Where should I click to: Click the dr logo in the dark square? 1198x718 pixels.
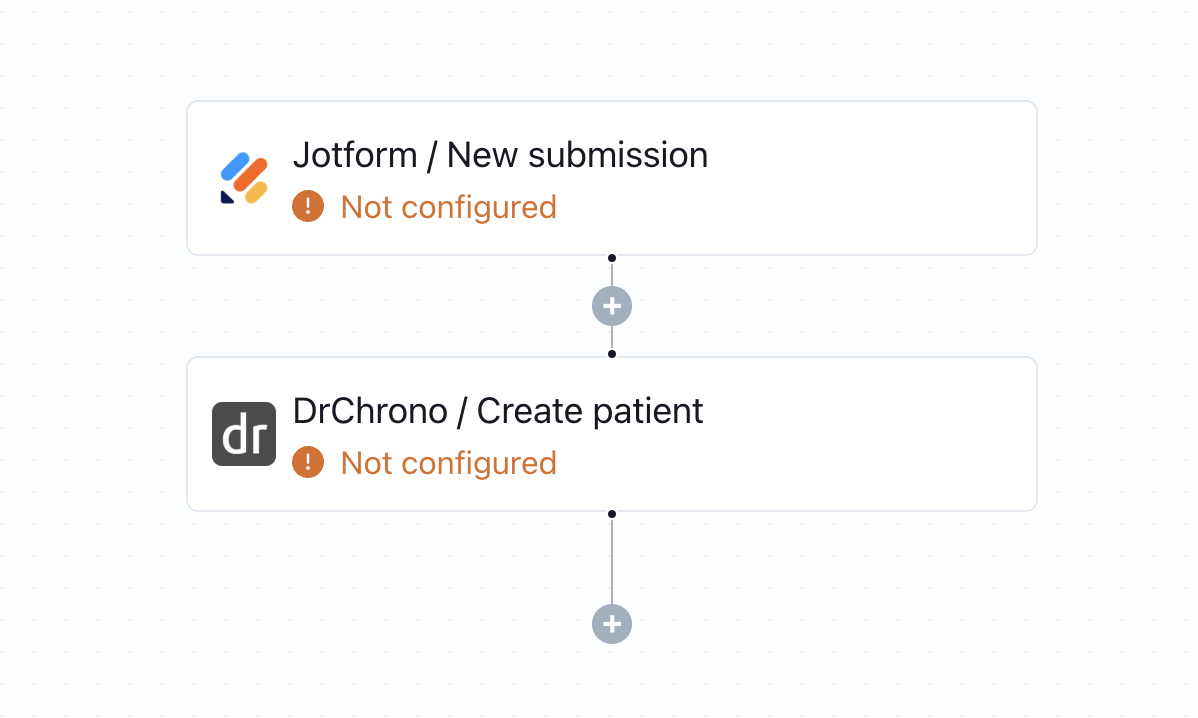pyautogui.click(x=243, y=434)
